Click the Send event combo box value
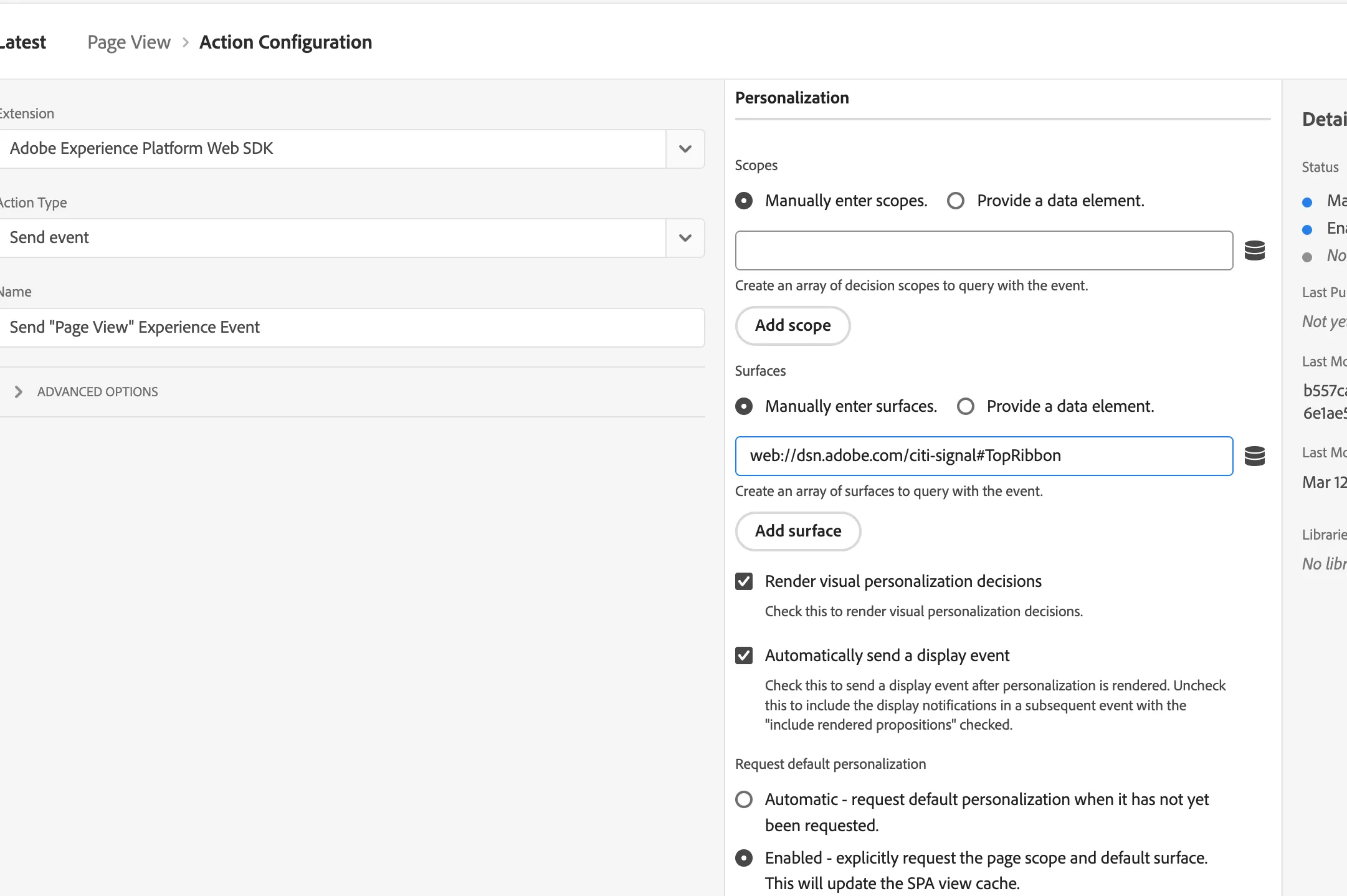 (49, 237)
